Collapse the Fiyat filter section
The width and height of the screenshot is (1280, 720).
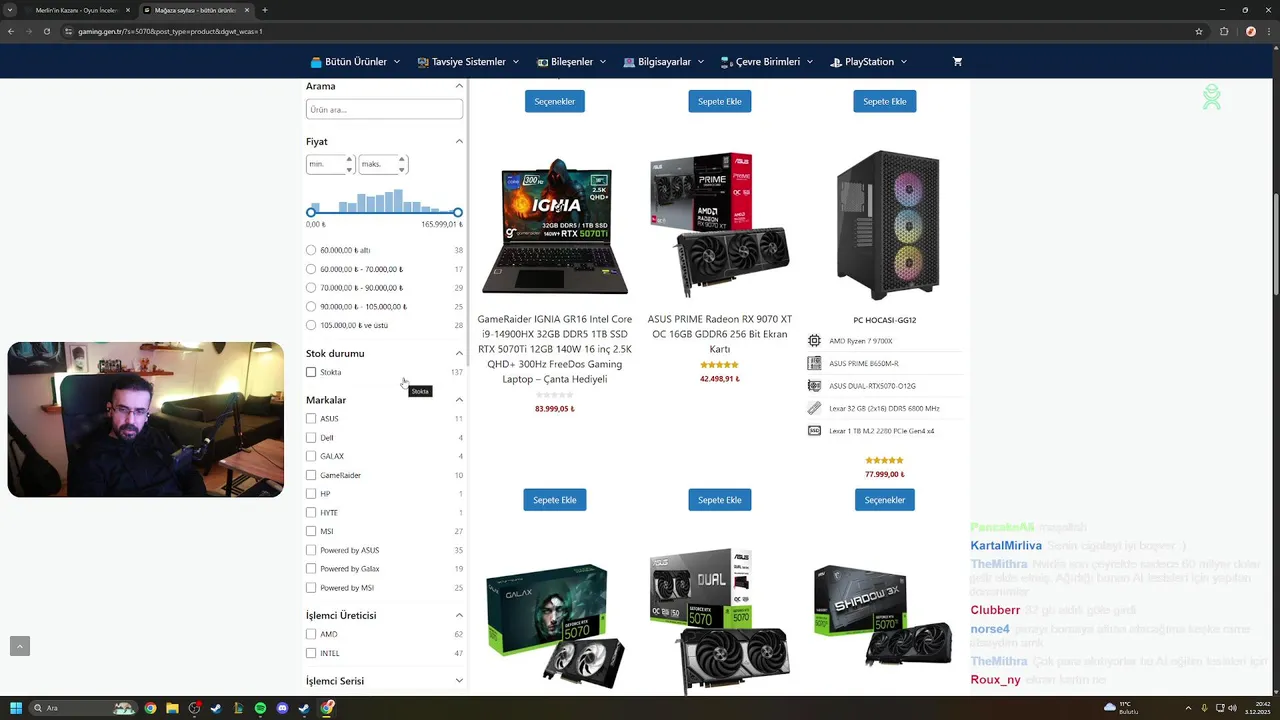pos(459,141)
